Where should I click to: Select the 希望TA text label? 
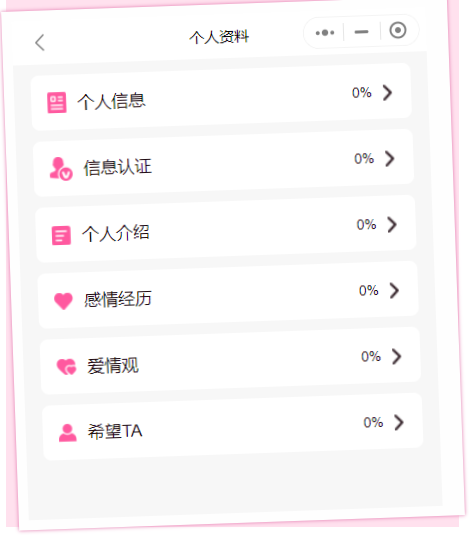tap(115, 431)
